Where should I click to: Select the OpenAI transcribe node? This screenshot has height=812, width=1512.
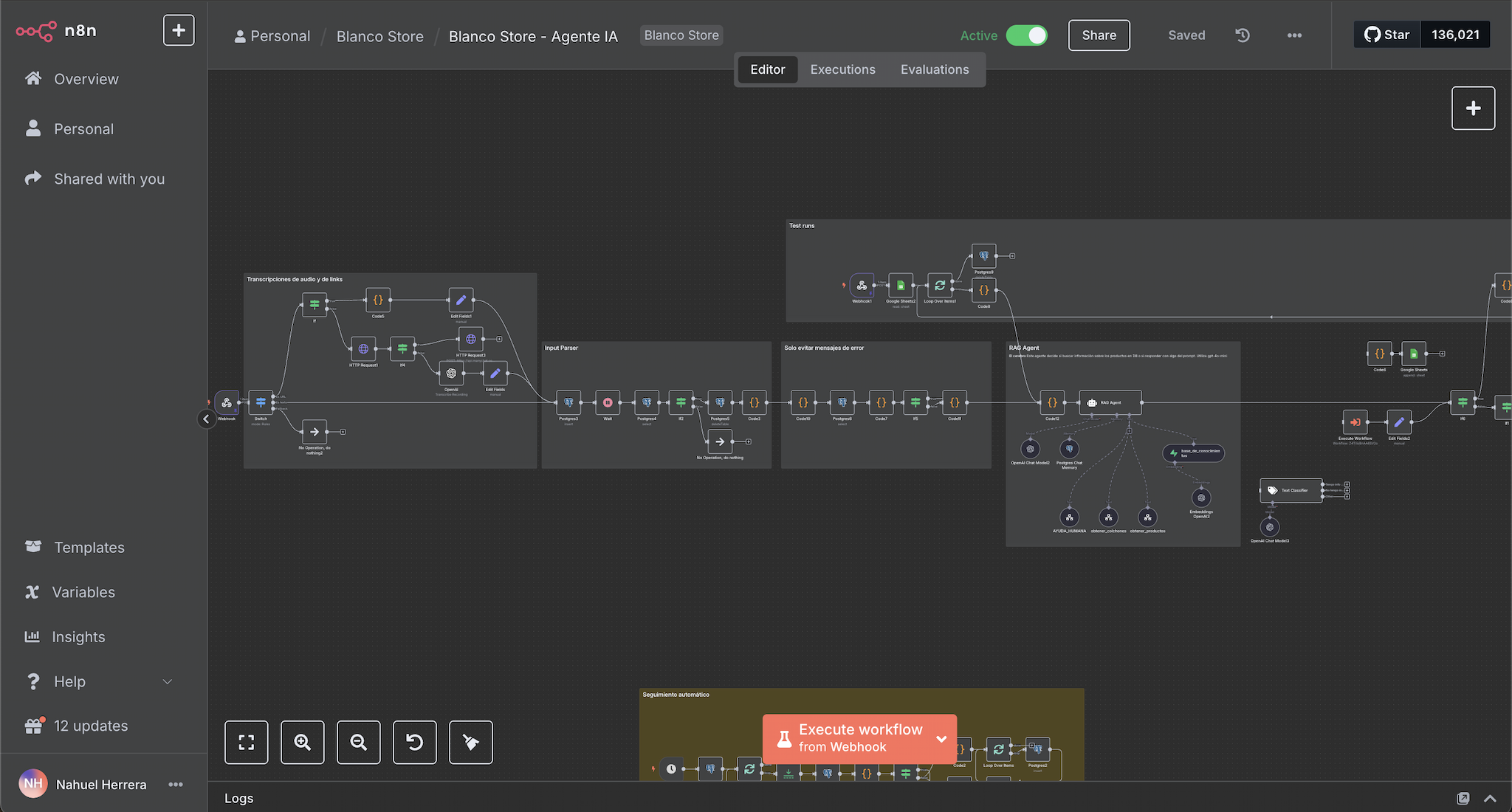pos(451,373)
